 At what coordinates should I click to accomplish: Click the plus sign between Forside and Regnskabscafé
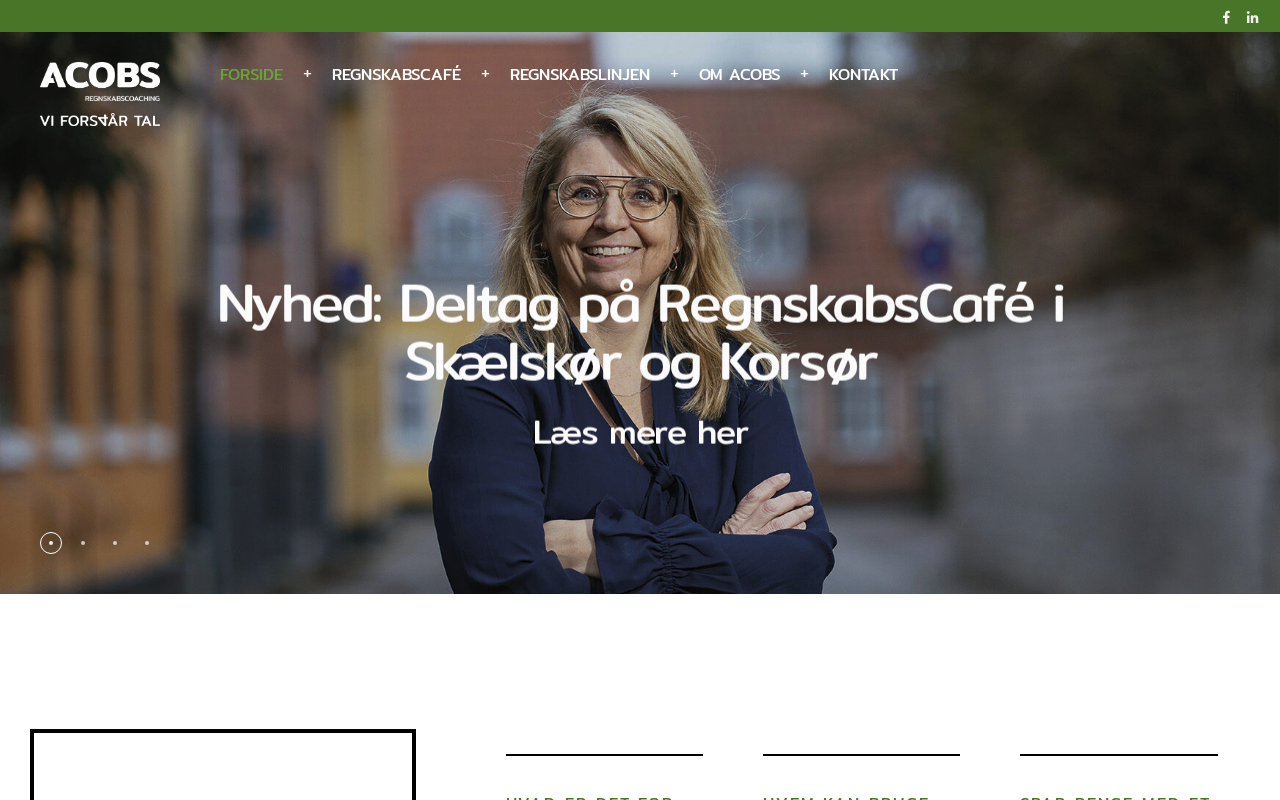point(307,73)
